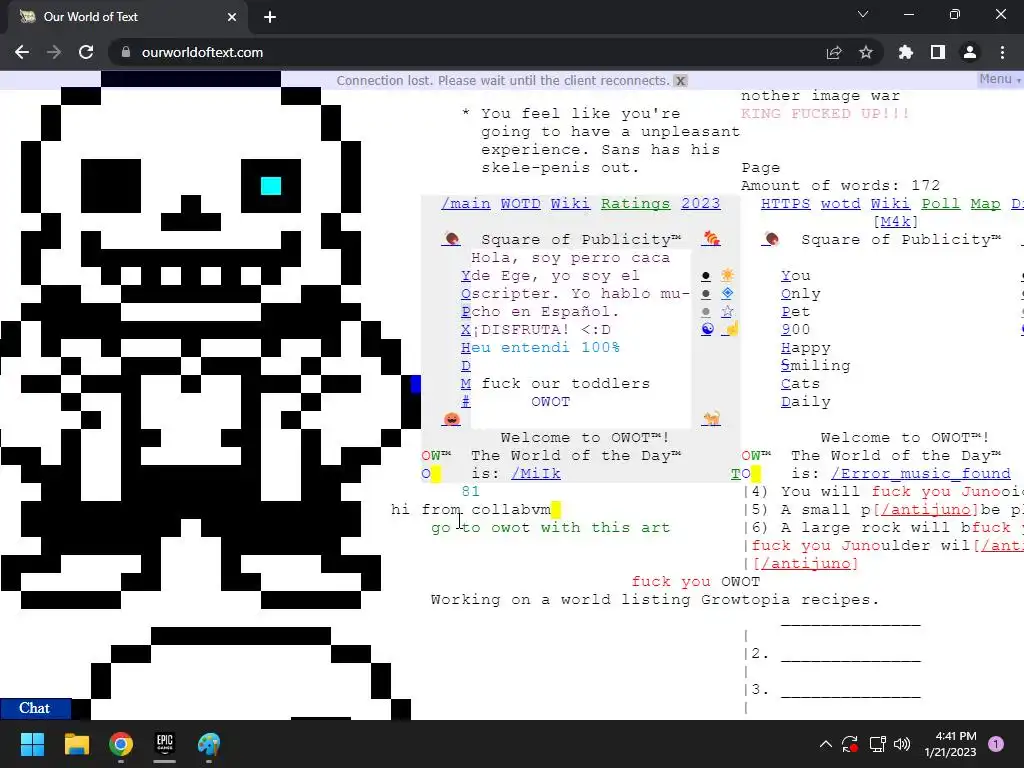Open the Chrome three-dot menu
The height and width of the screenshot is (768, 1024).
click(x=1002, y=52)
